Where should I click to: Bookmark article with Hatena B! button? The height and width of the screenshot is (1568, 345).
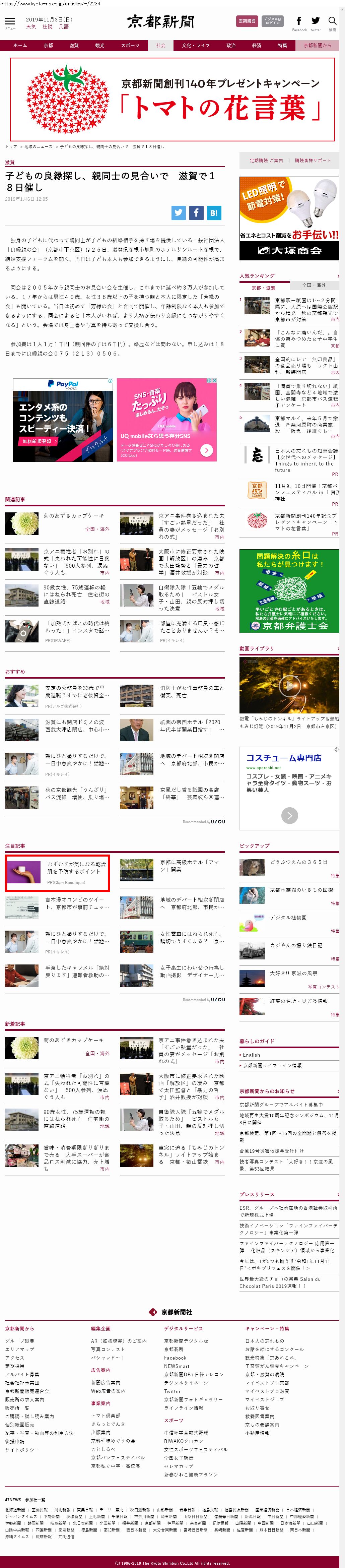click(214, 212)
